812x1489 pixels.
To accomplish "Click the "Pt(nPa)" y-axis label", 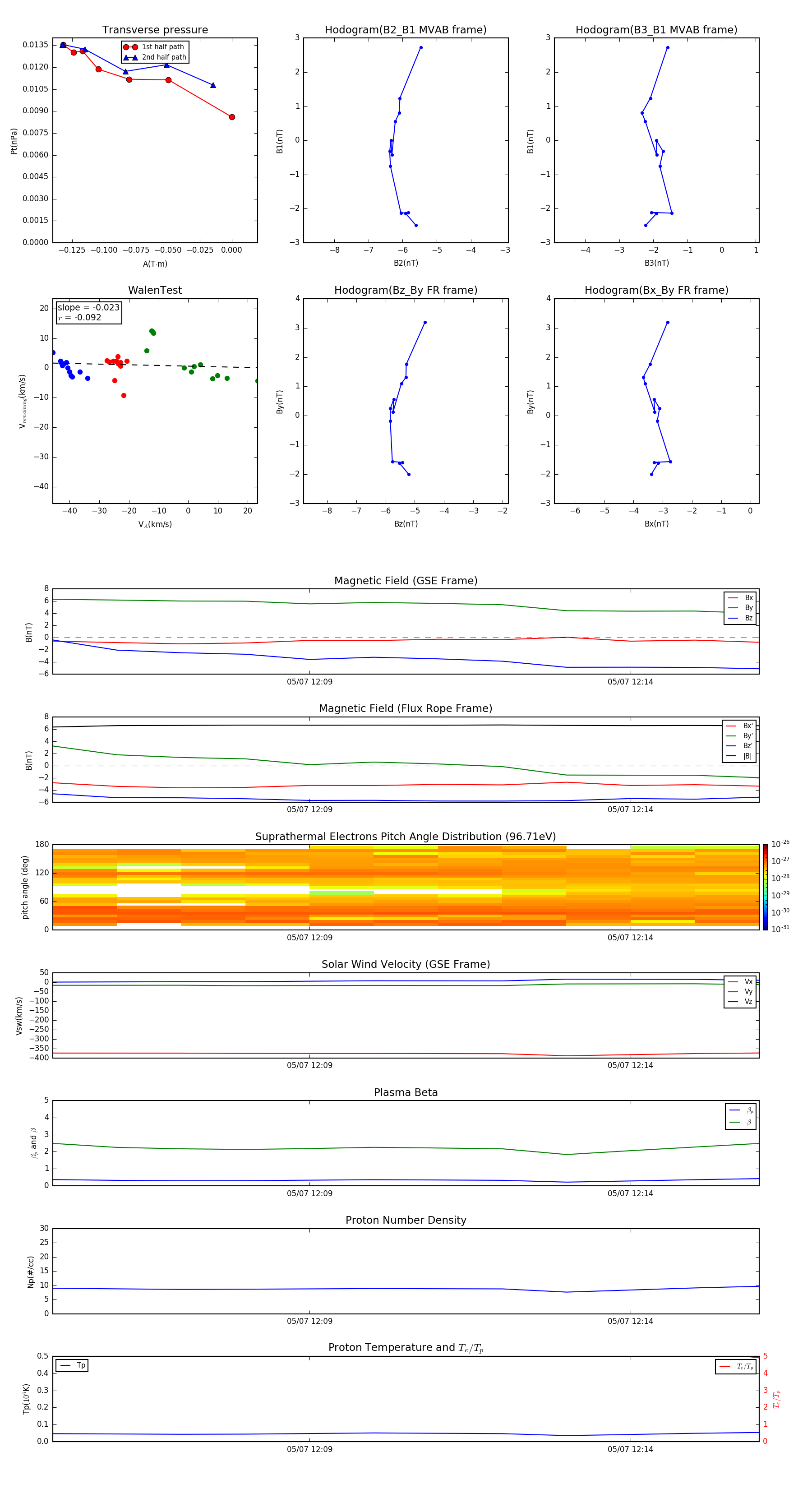I will (14, 140).
